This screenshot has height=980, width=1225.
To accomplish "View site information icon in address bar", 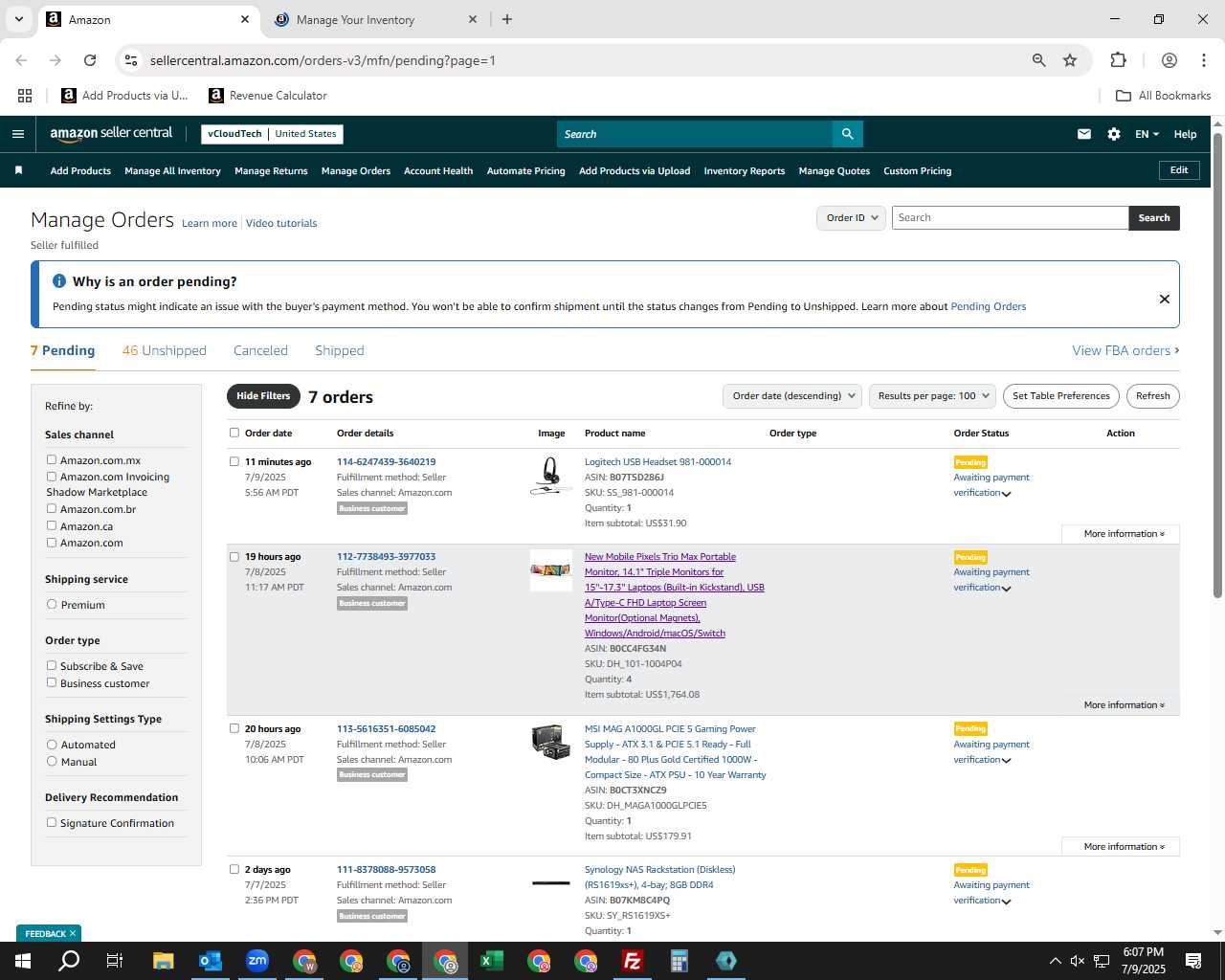I will 131,60.
